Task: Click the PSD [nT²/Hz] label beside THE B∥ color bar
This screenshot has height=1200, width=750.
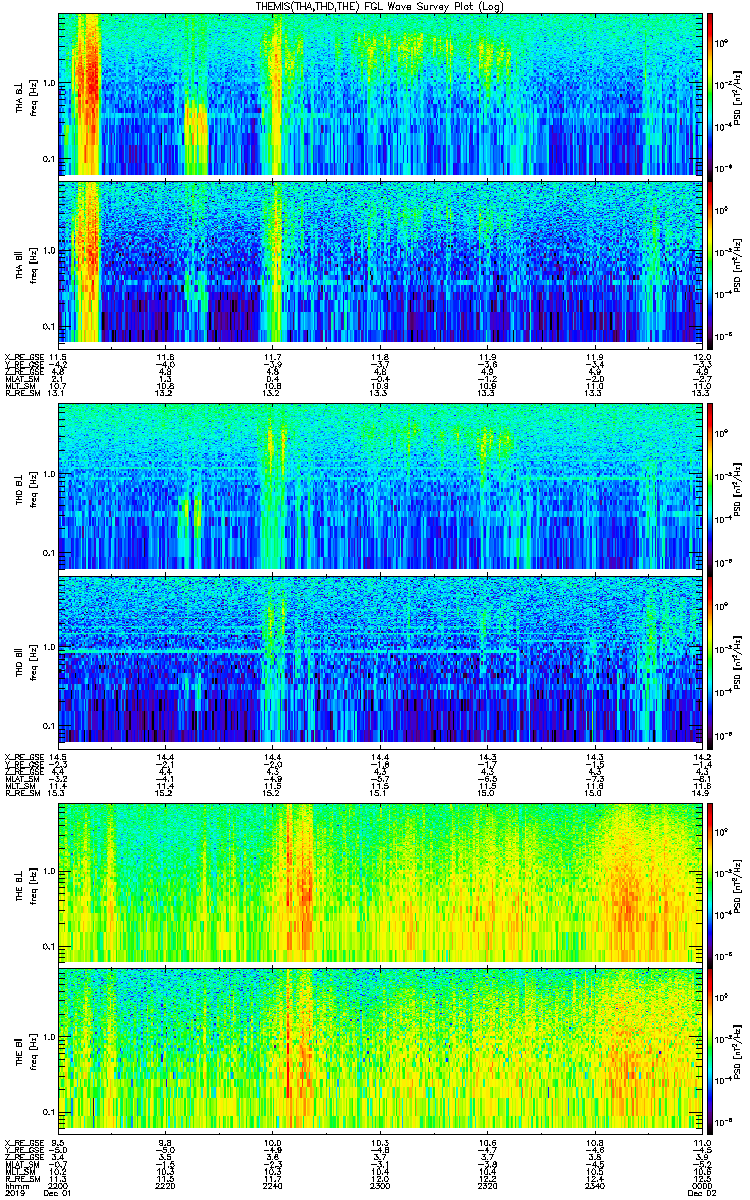Action: coord(738,1051)
